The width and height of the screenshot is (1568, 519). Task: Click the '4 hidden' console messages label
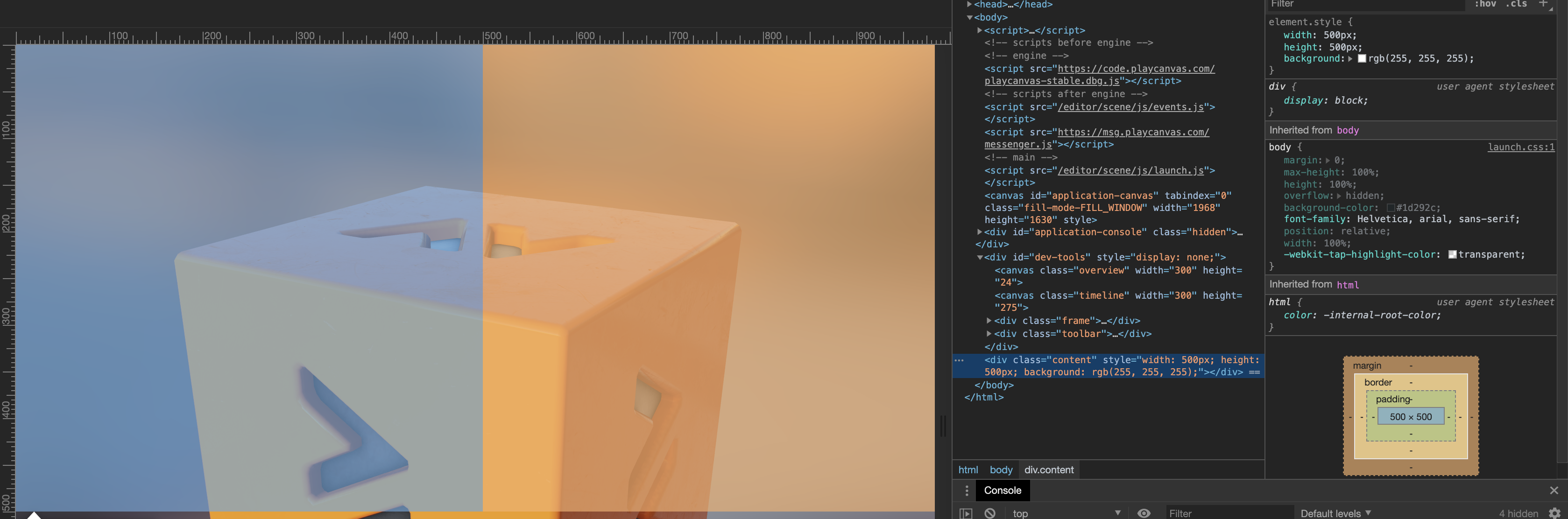pyautogui.click(x=1518, y=513)
